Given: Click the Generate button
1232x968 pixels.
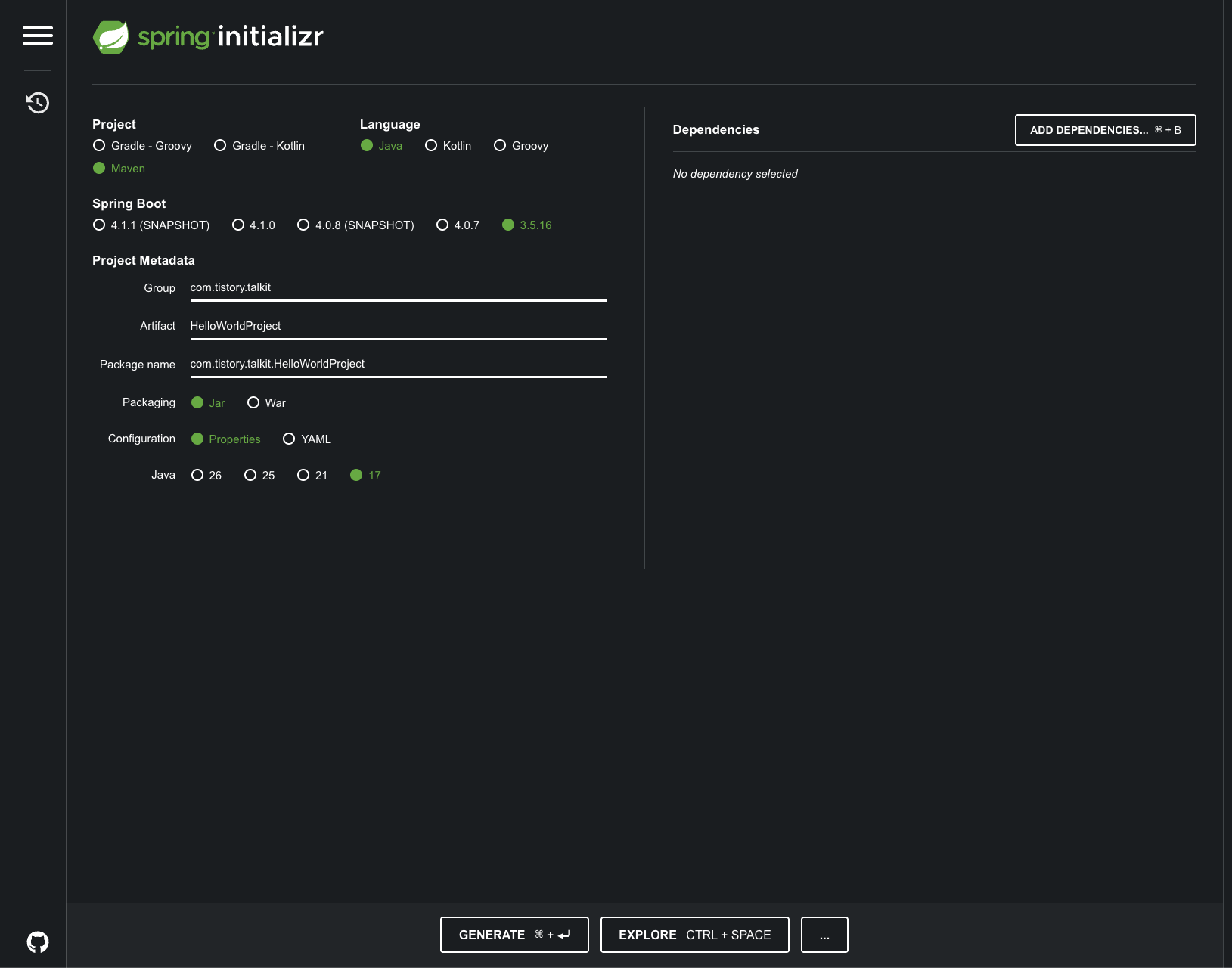Looking at the screenshot, I should (514, 935).
